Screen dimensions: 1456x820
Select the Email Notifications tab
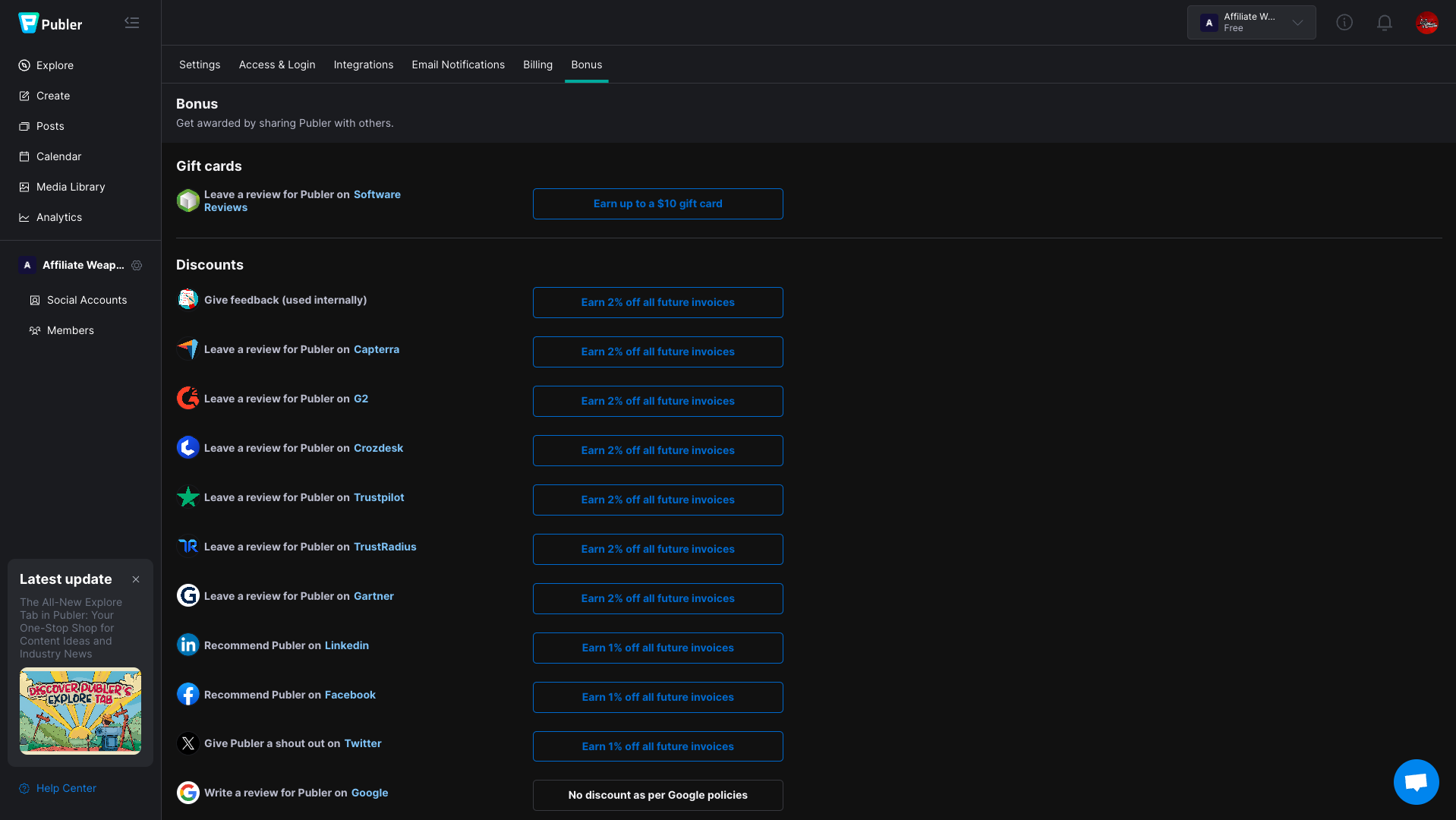point(458,65)
